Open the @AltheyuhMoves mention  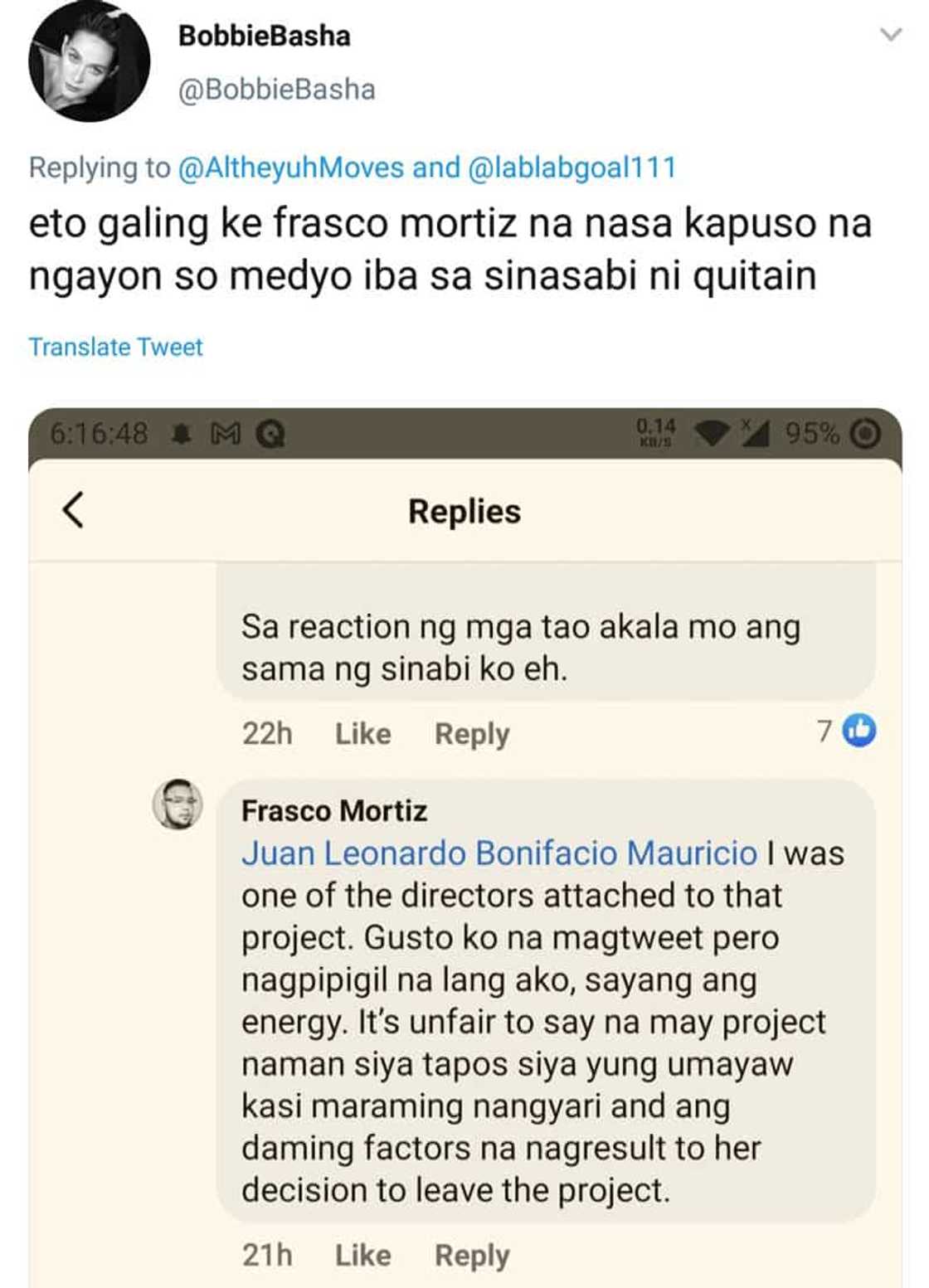click(290, 168)
